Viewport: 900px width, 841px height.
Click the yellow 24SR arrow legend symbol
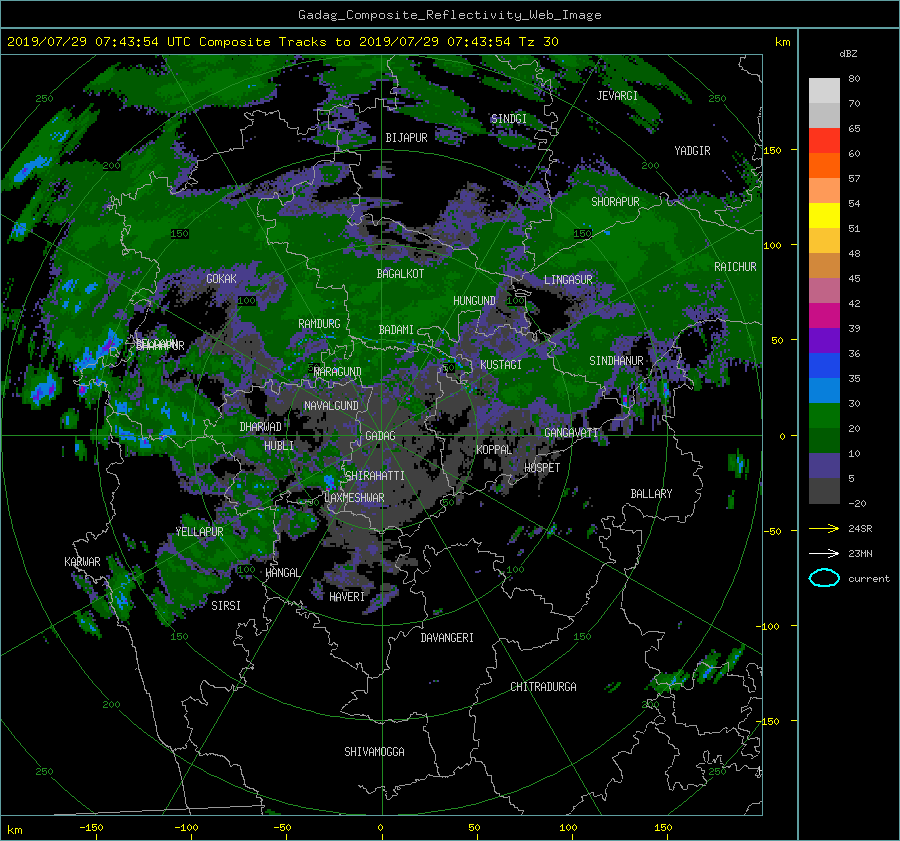824,529
